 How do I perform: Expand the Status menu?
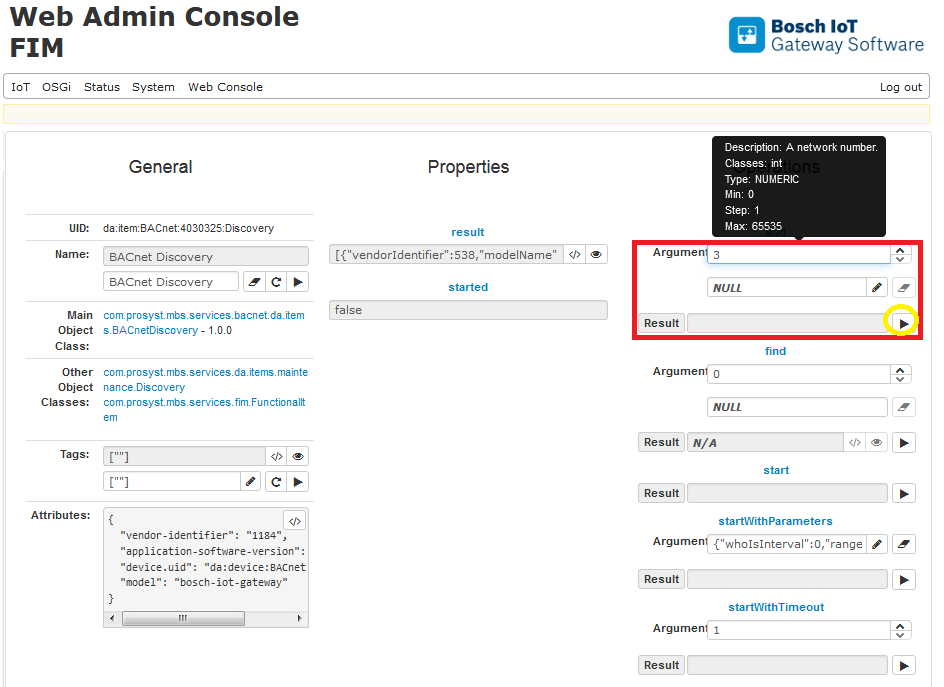click(x=102, y=87)
